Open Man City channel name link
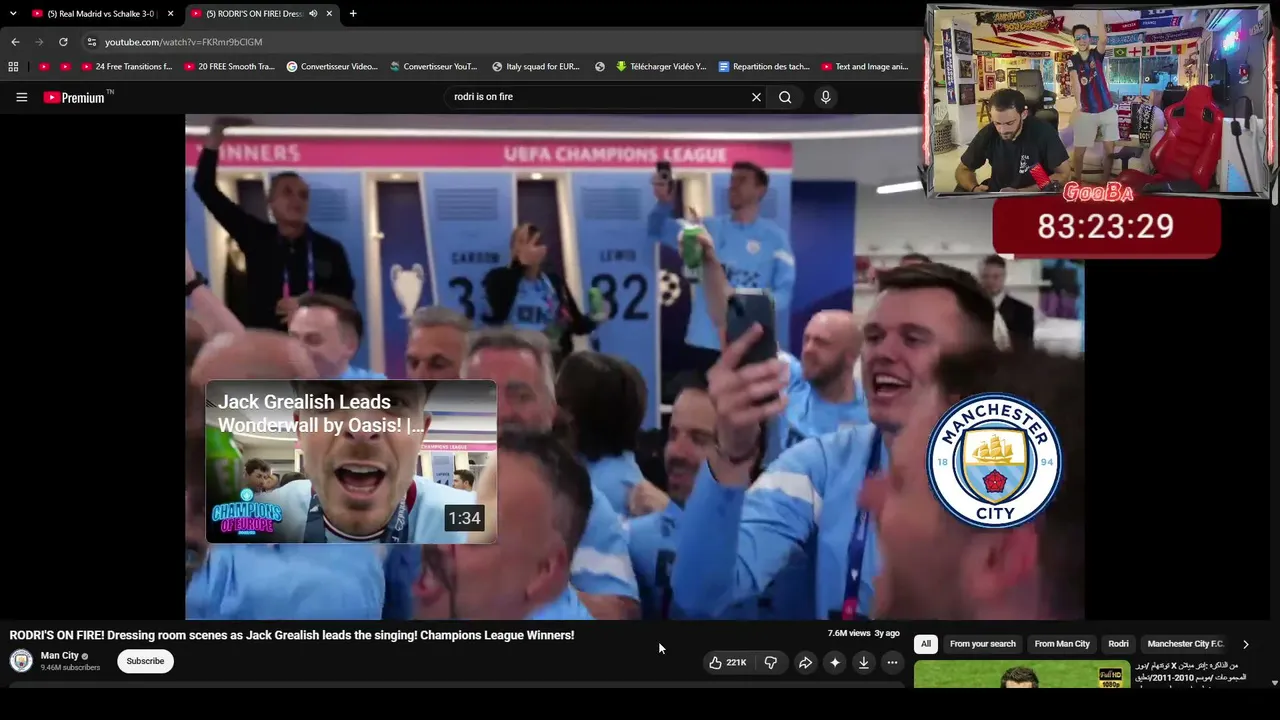 tap(60, 656)
